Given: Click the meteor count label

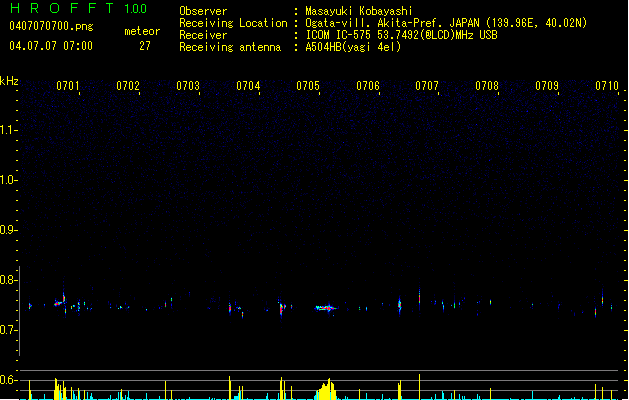Looking at the screenshot, I should point(142,31).
